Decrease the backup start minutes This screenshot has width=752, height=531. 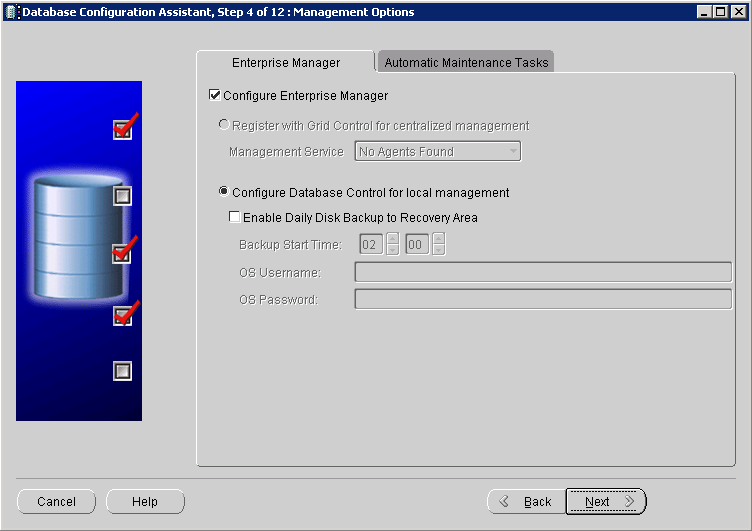point(438,250)
